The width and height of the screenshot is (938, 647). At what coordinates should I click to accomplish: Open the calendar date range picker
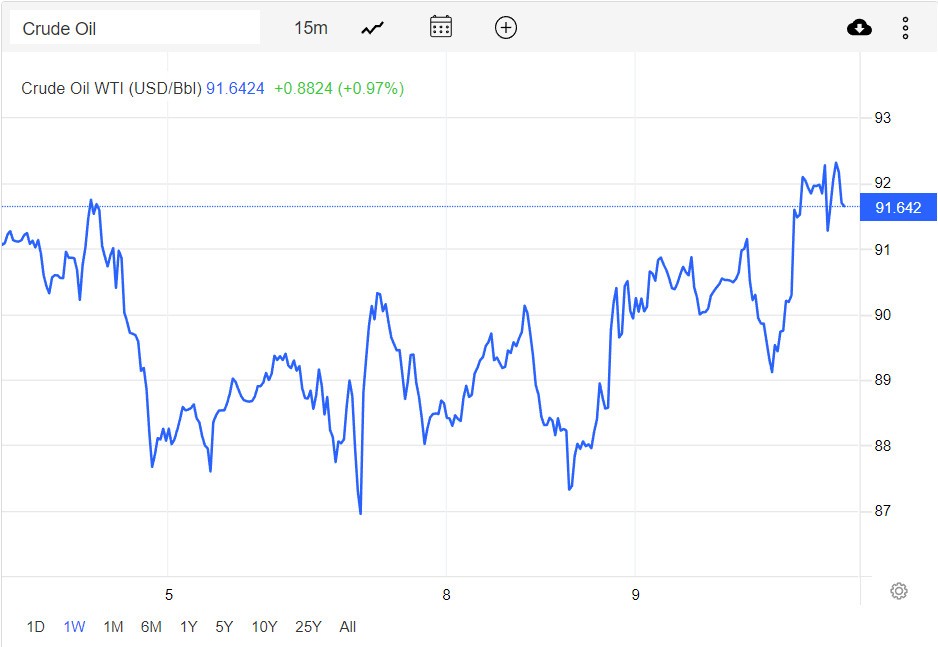(x=441, y=28)
